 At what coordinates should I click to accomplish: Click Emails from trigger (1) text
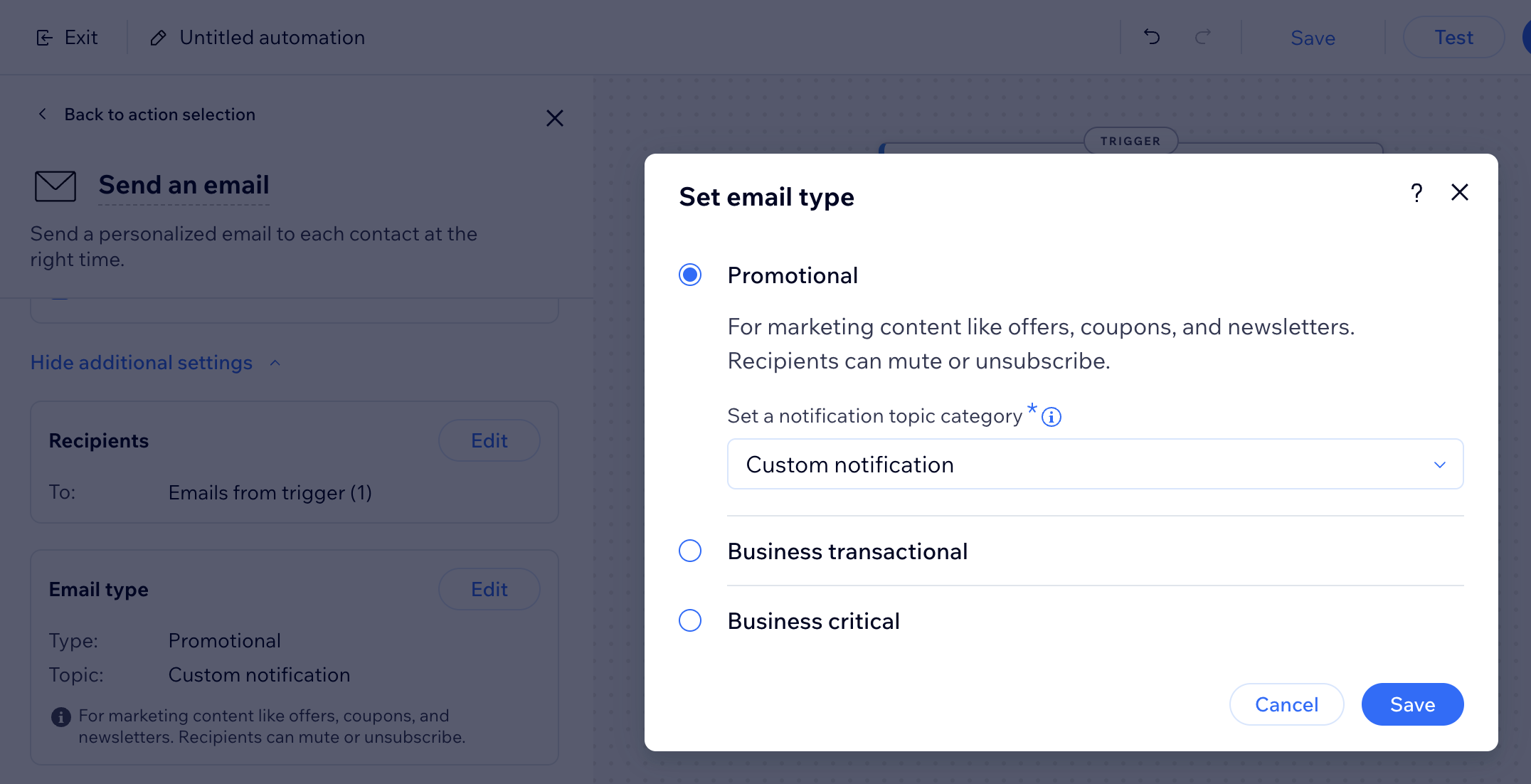[270, 492]
